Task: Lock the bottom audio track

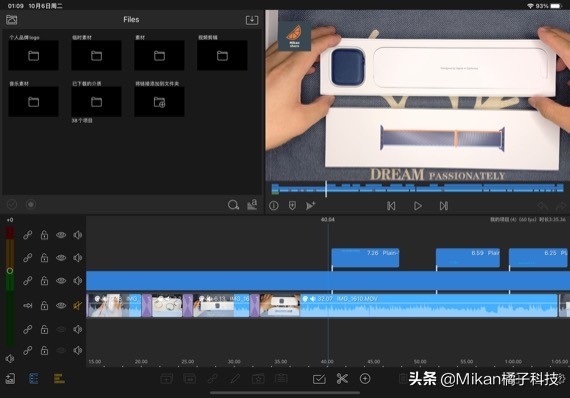Action: [x=44, y=350]
